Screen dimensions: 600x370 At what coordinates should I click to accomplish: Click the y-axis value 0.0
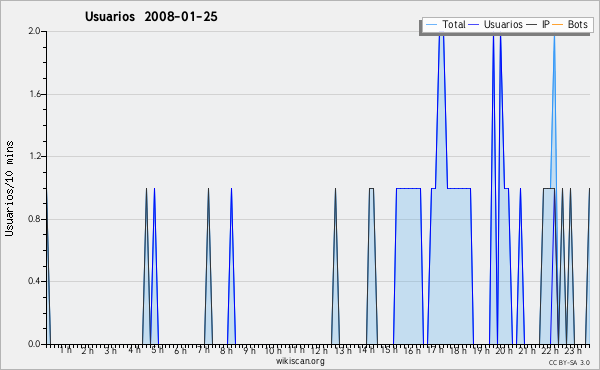point(34,344)
